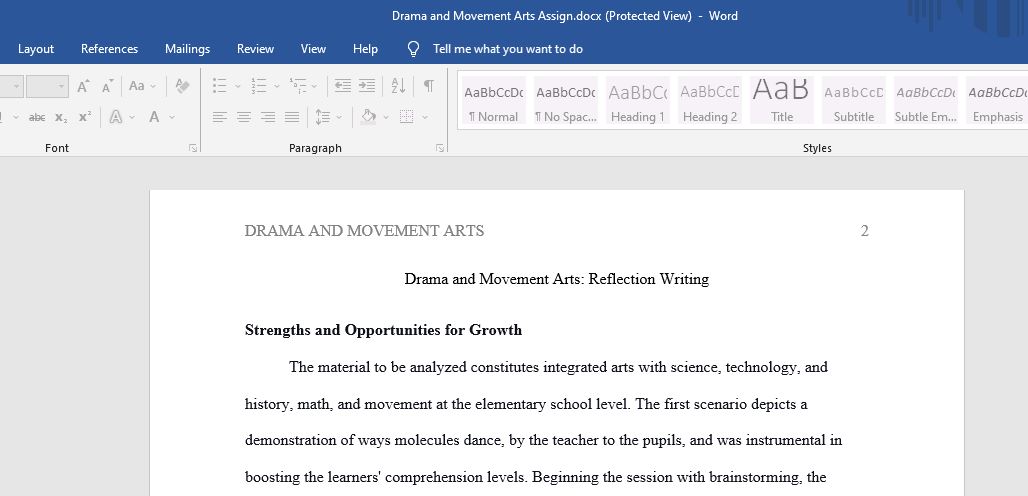Image resolution: width=1028 pixels, height=496 pixels.
Task: Open the References ribbon tab
Action: (109, 49)
